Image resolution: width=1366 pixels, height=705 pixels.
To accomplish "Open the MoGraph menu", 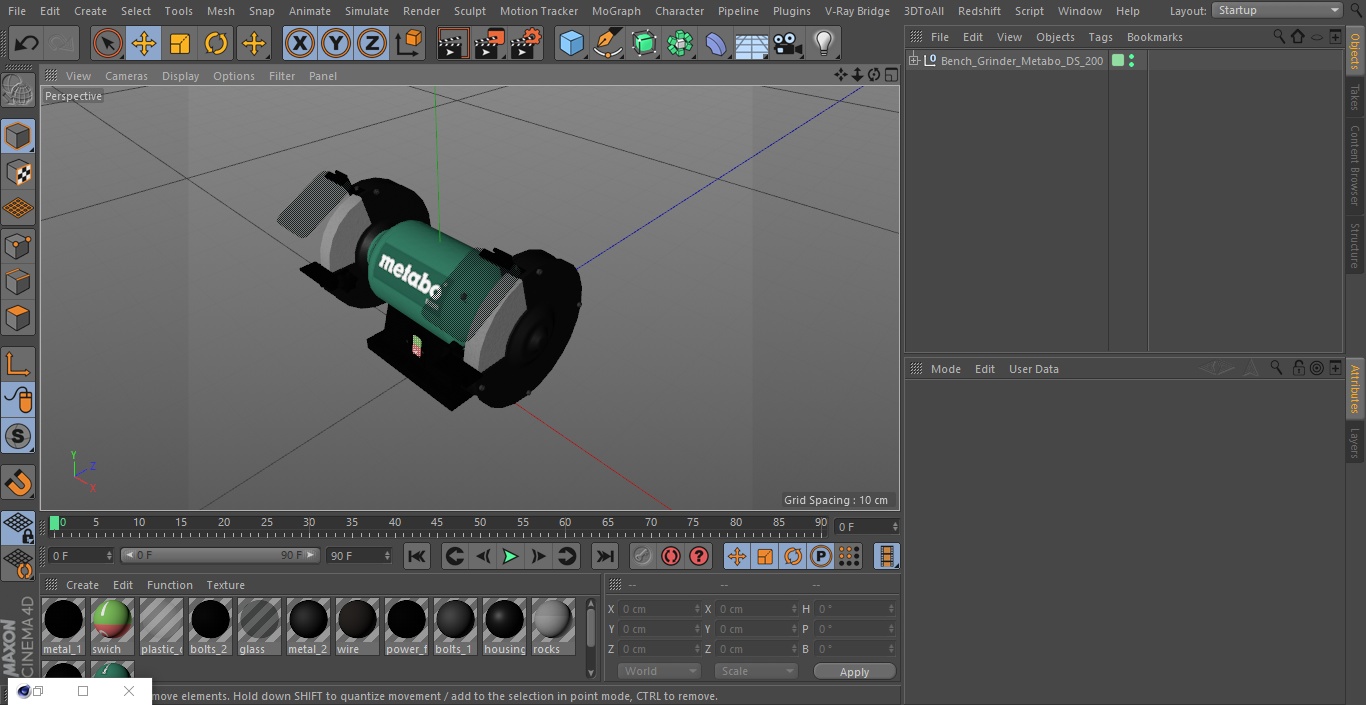I will (616, 11).
